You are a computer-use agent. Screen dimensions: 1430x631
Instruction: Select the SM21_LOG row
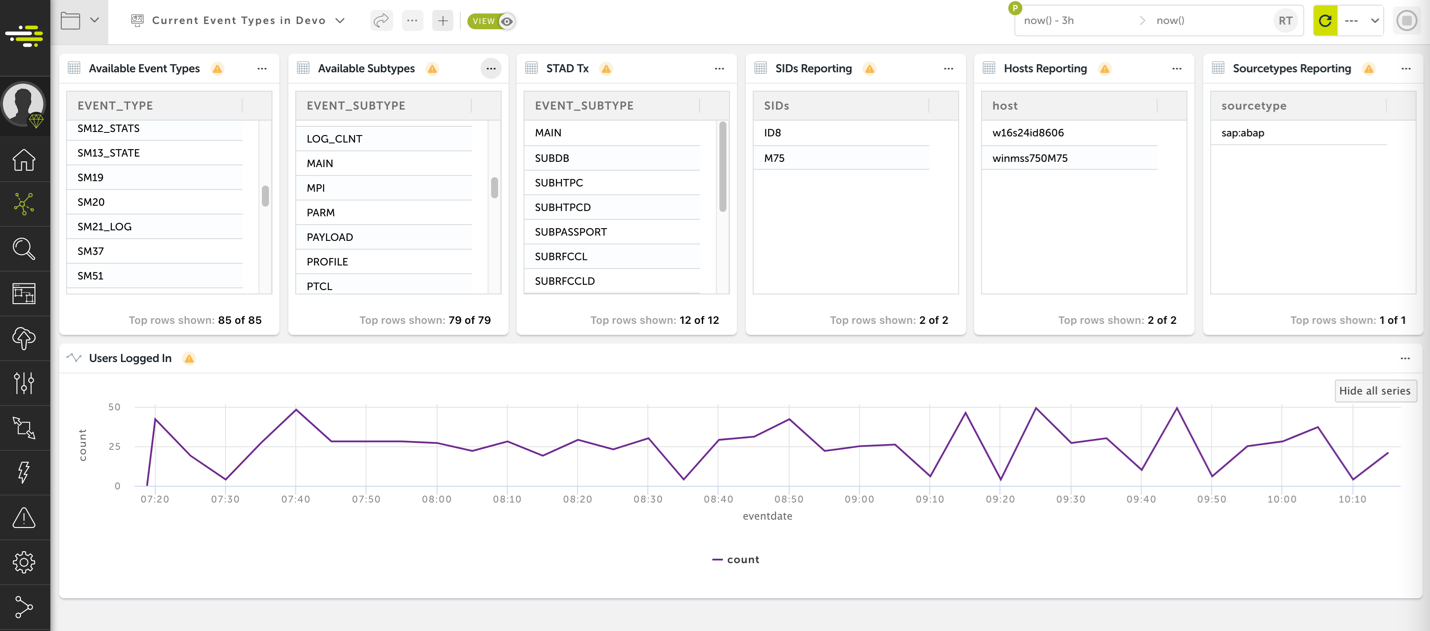click(x=155, y=227)
